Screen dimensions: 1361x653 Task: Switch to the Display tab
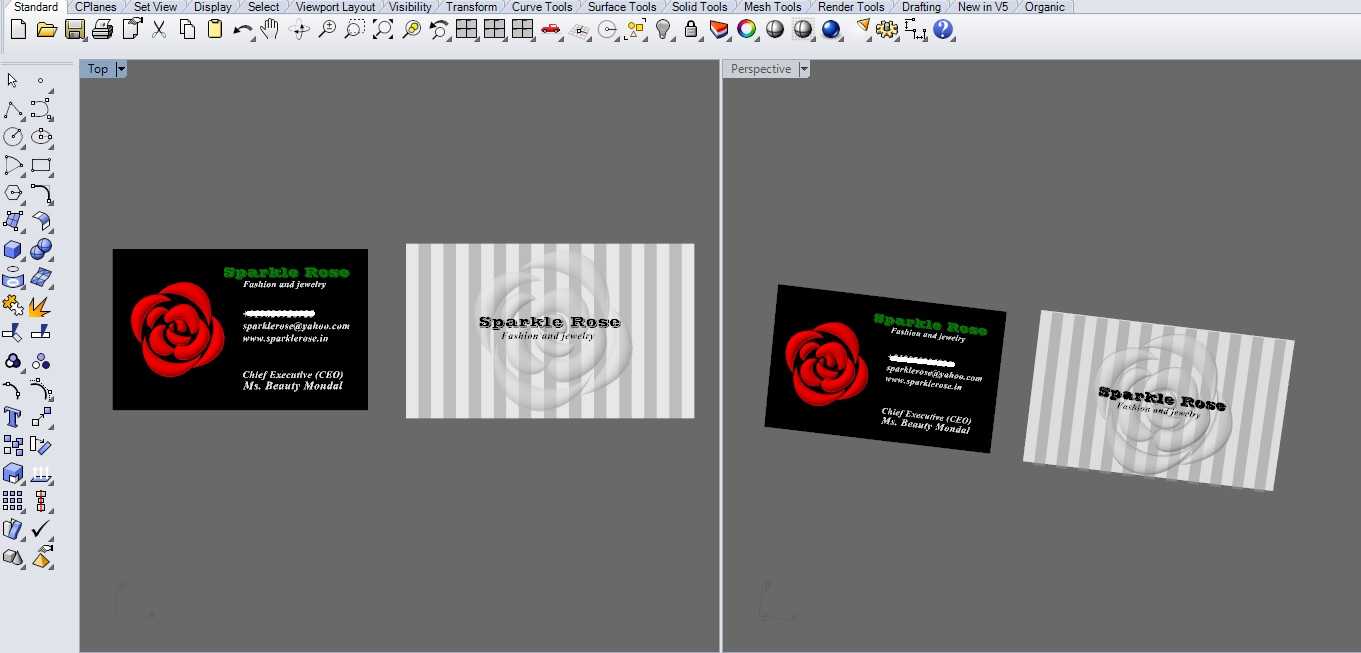click(x=213, y=7)
